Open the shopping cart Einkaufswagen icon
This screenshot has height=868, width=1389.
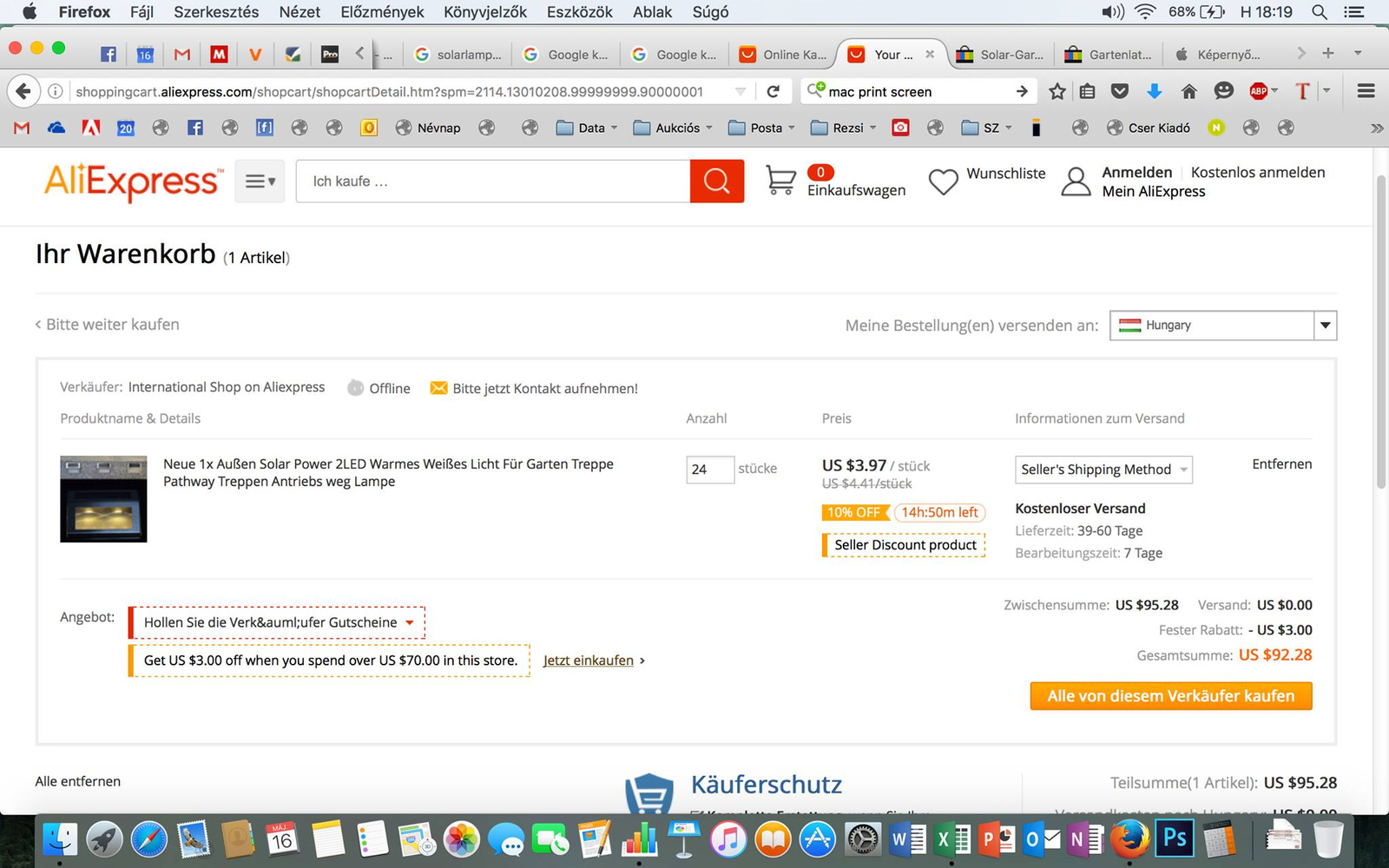pyautogui.click(x=780, y=181)
